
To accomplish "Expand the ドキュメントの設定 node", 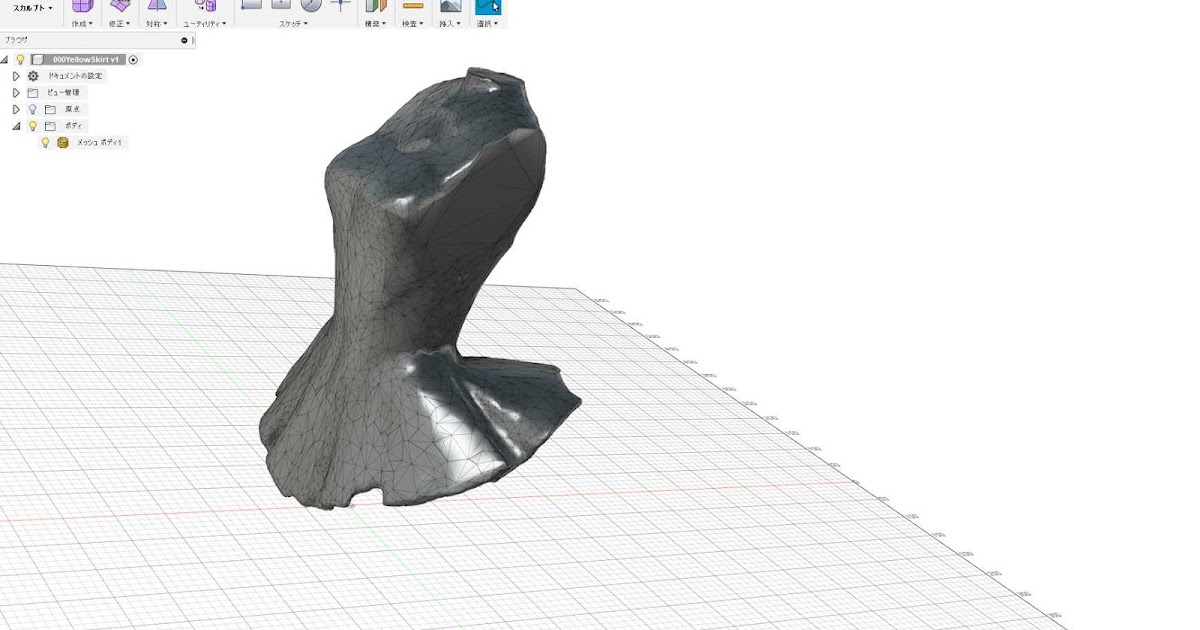I will [16, 76].
